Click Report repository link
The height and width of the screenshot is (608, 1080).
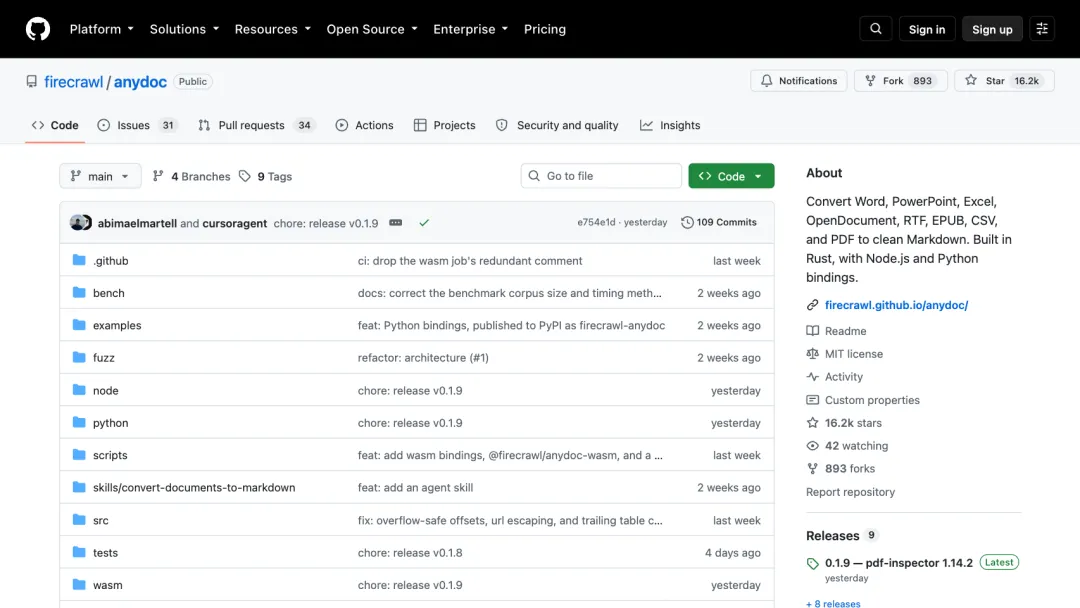tap(850, 492)
